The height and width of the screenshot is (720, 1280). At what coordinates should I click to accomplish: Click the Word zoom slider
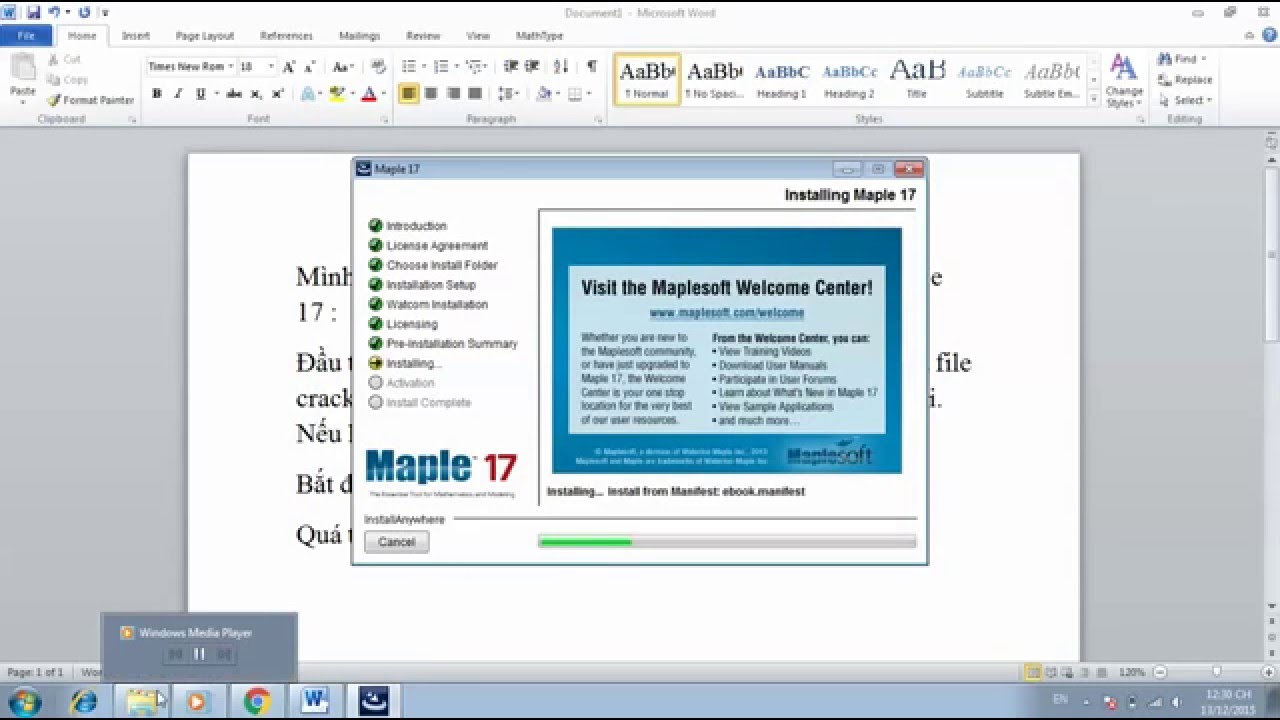coord(1217,673)
